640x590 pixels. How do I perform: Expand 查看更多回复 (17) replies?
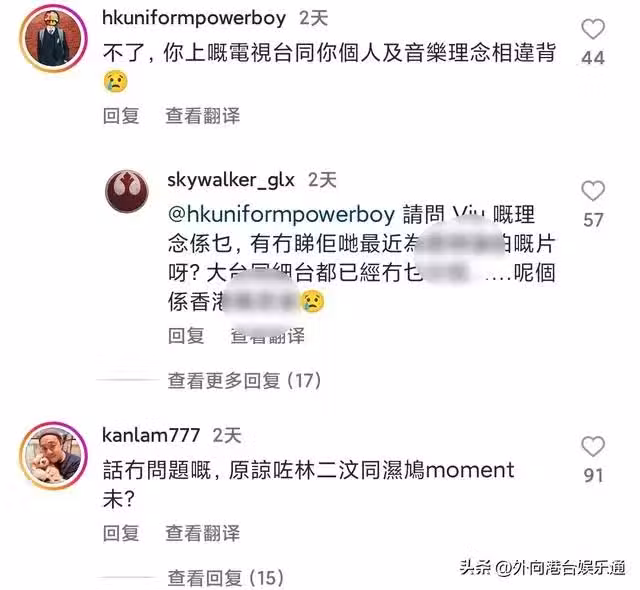[x=244, y=381]
